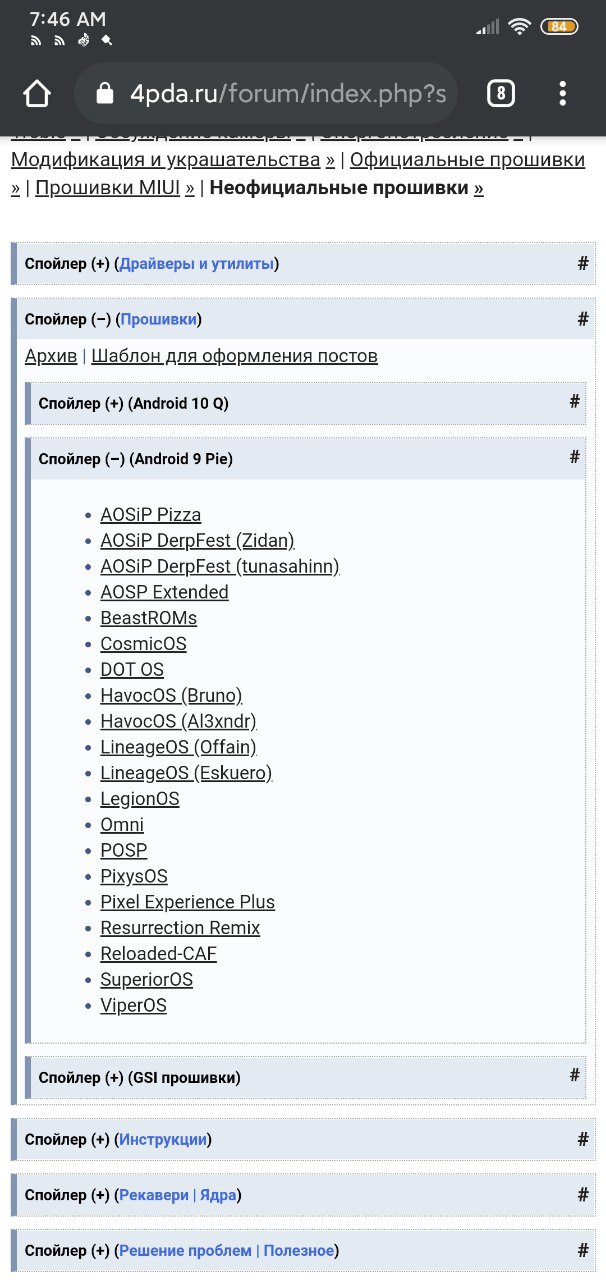This screenshot has width=606, height=1280.
Task: Click the # anchor of Инструкции spoiler
Action: click(583, 1139)
